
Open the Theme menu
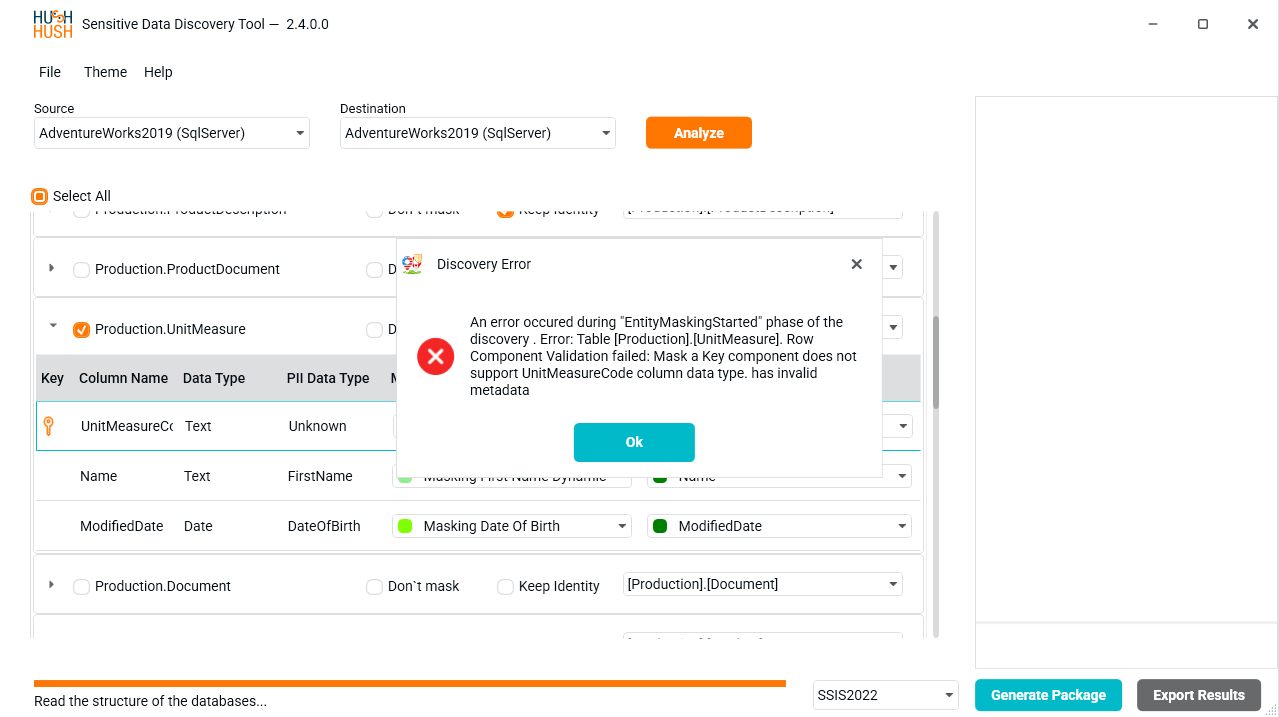tap(105, 72)
